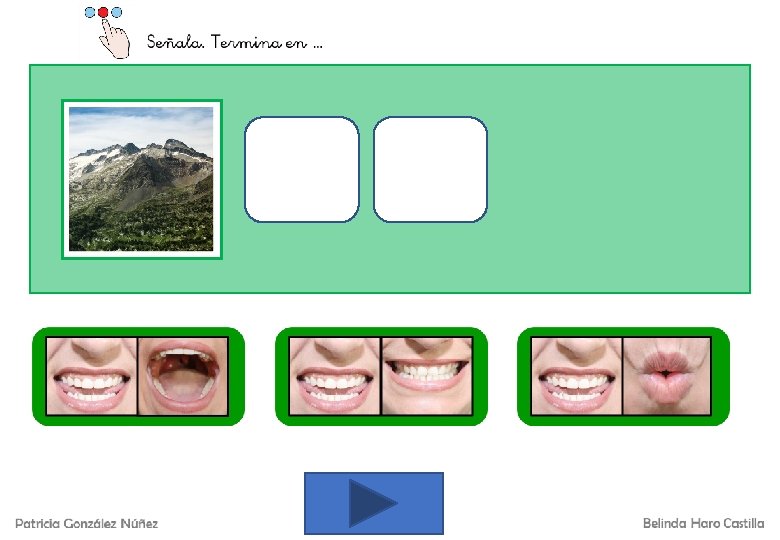Choose the smile and puckered lips card
The height and width of the screenshot is (540, 780).
623,376
